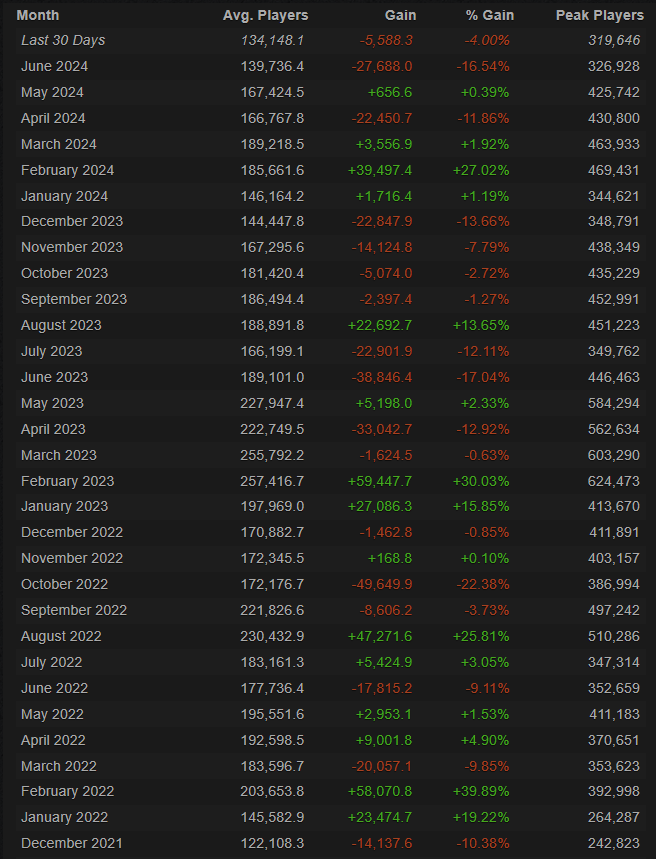This screenshot has width=656, height=859.
Task: Select the February 2024 row label
Action: coord(67,170)
